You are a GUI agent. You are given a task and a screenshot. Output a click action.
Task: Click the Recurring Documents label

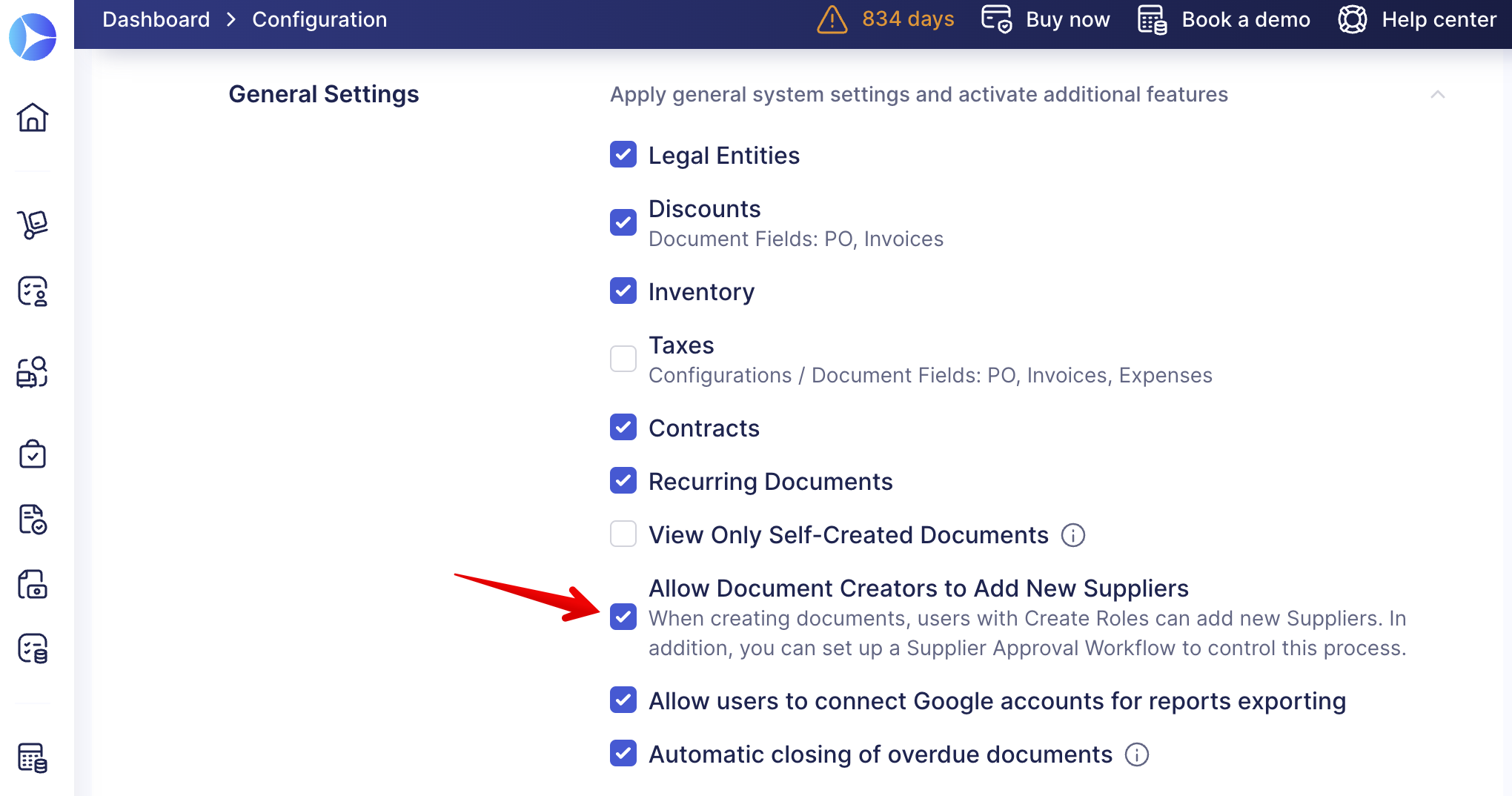coord(771,482)
